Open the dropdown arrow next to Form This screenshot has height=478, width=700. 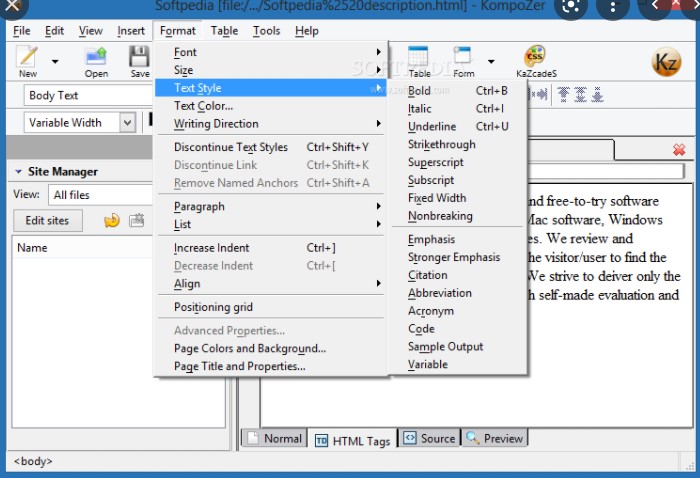click(x=491, y=61)
